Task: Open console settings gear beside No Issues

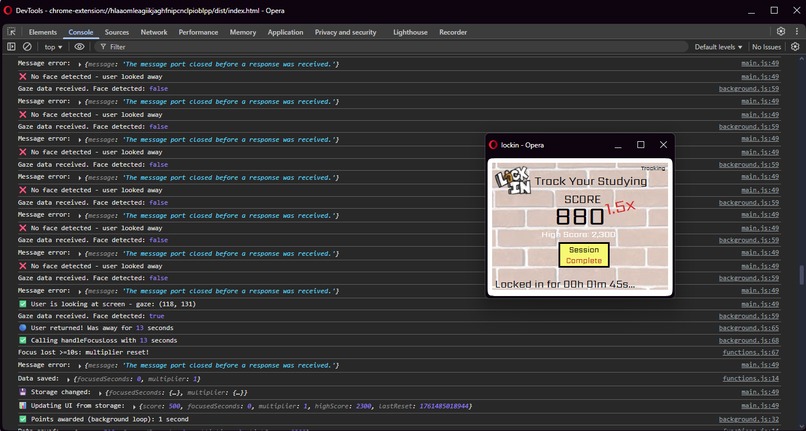Action: coord(795,47)
